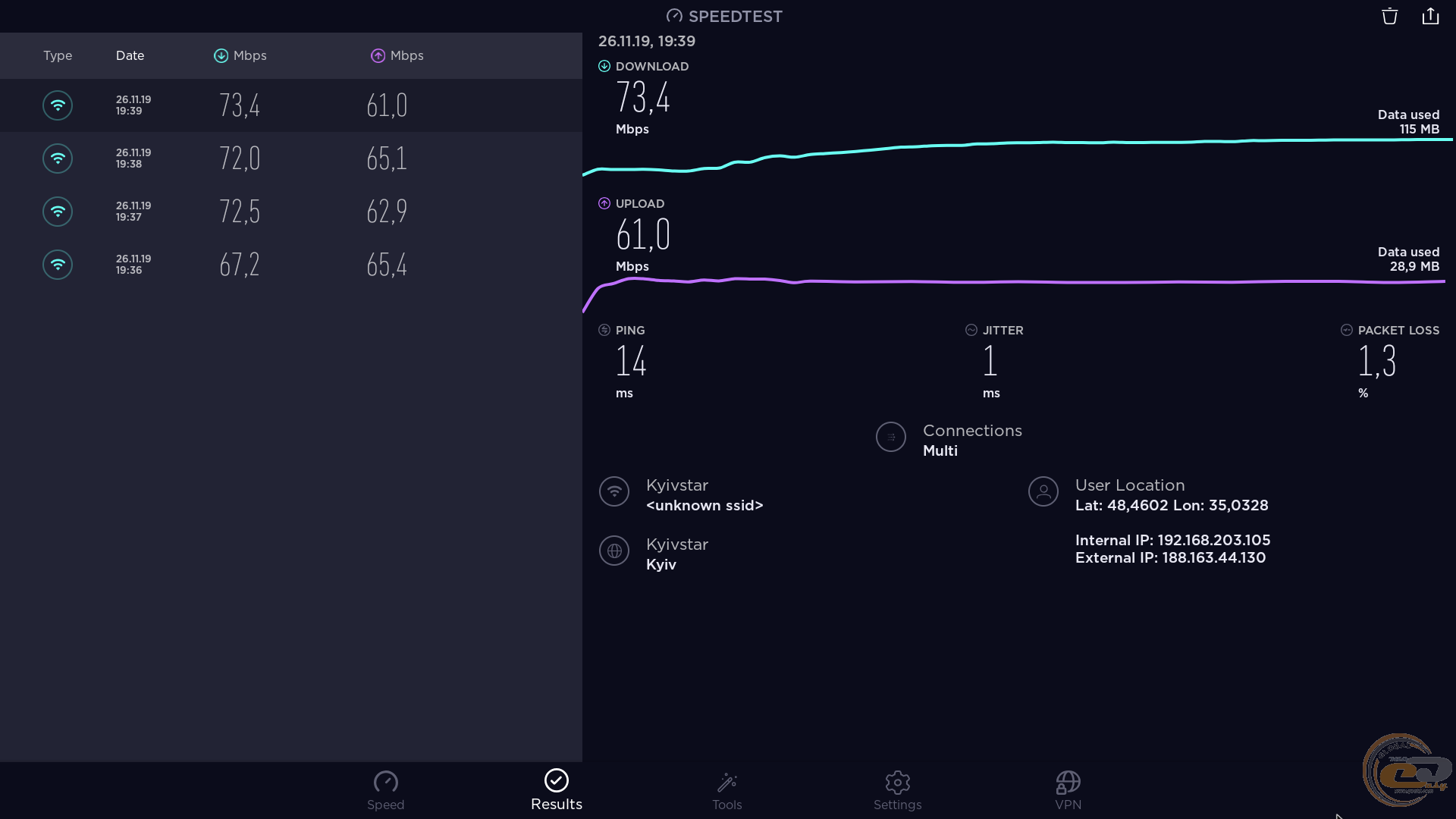This screenshot has height=819, width=1456.
Task: Click the share result icon
Action: [1430, 17]
